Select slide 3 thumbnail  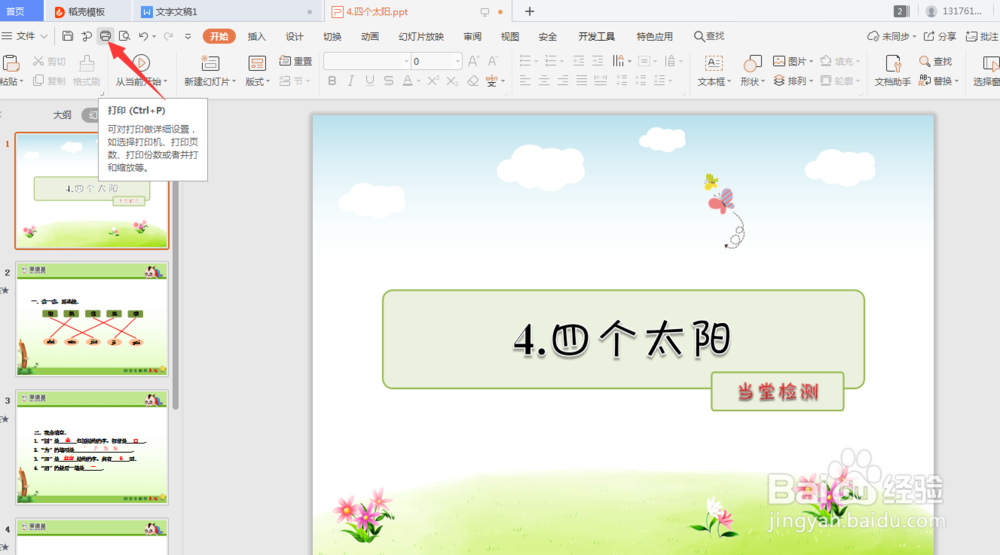click(x=92, y=447)
